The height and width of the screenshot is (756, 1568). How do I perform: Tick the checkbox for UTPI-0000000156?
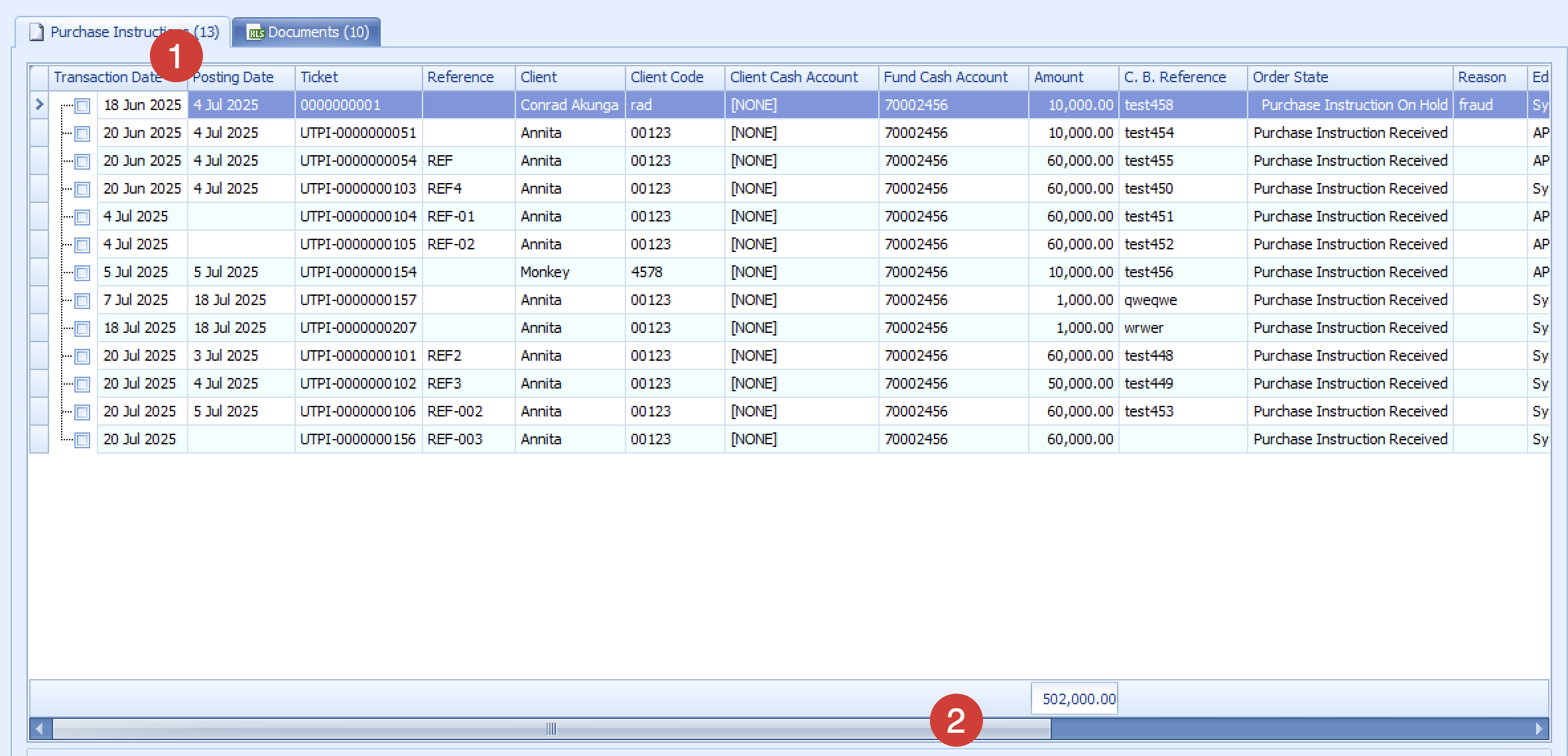tap(82, 440)
